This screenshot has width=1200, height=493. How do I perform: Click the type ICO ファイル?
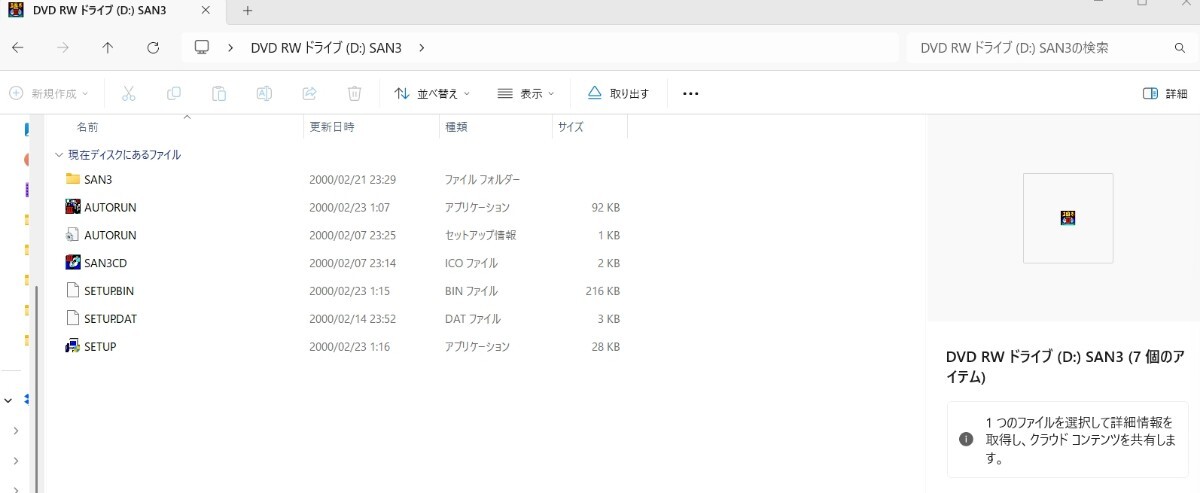pyautogui.click(x=471, y=263)
